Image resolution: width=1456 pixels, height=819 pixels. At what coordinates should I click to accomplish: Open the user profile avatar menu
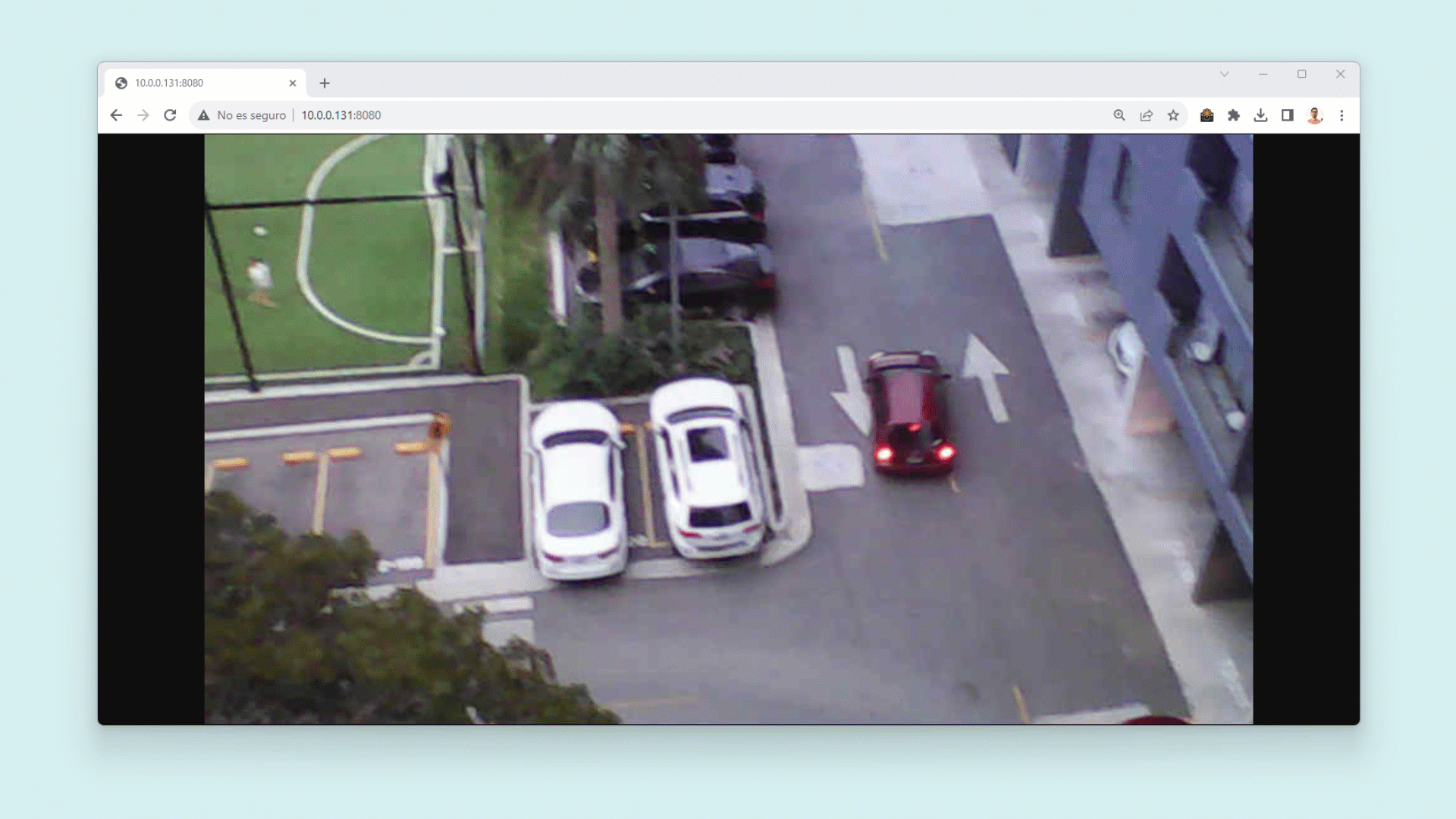pos(1315,115)
